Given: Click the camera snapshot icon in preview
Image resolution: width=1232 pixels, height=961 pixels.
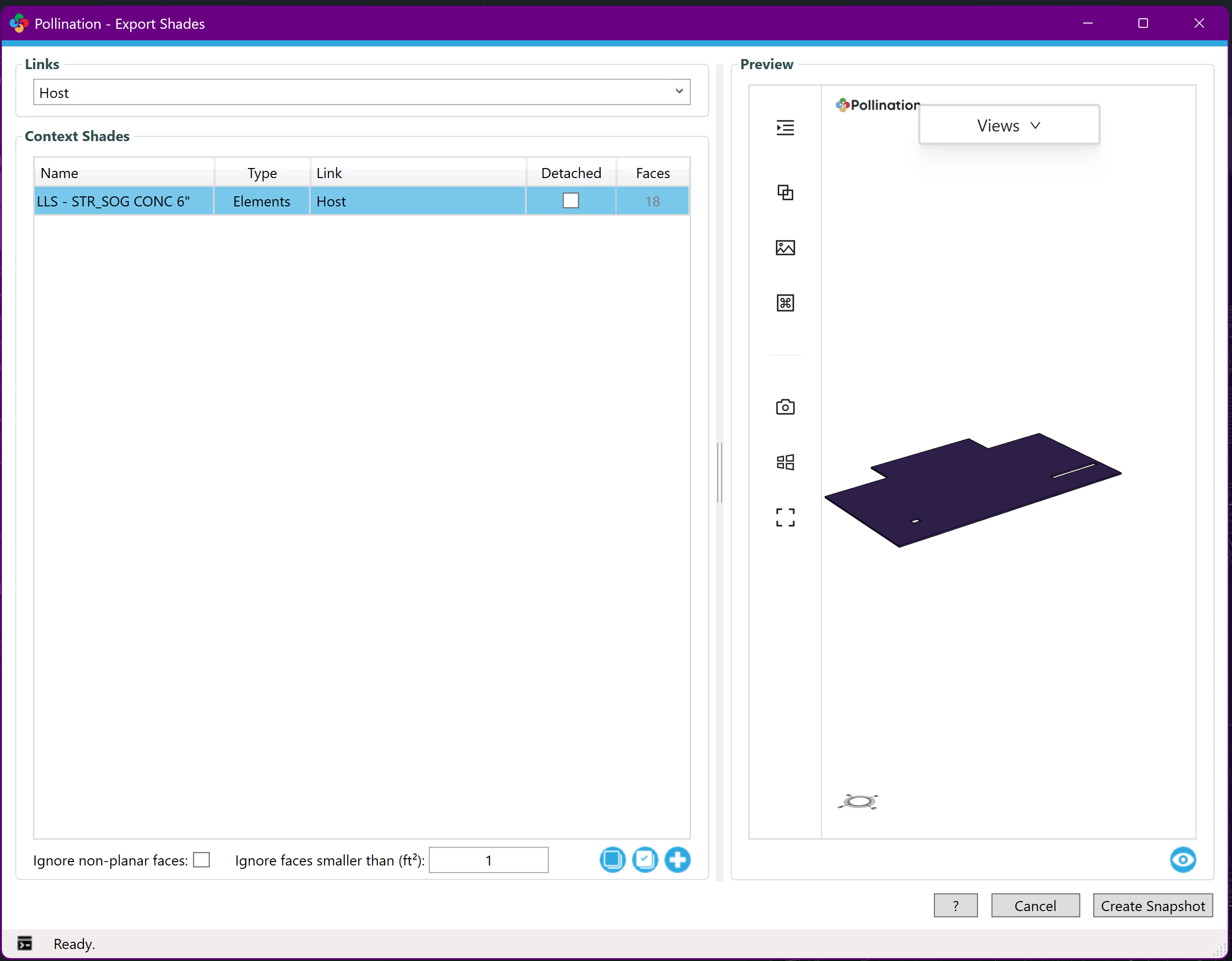Looking at the screenshot, I should pos(785,407).
